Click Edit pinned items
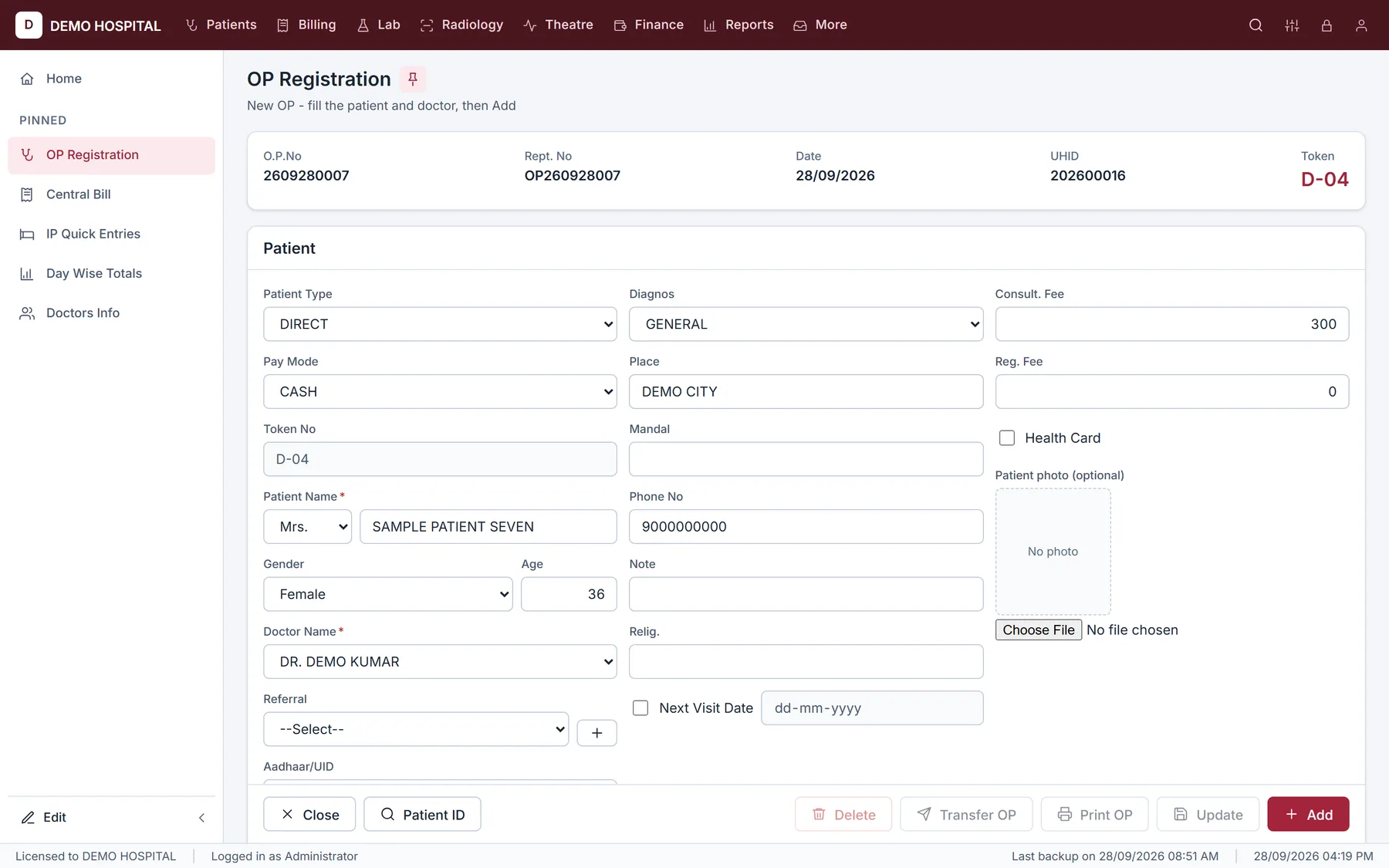Screen dimensions: 1389x868 point(44,817)
